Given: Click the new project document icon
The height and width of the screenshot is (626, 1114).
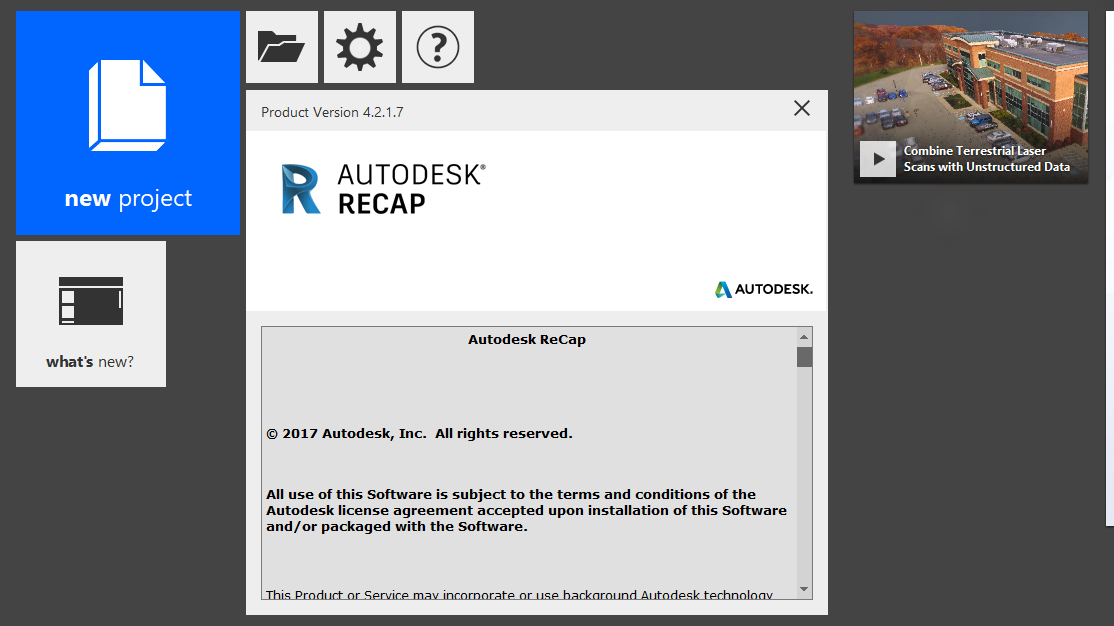Looking at the screenshot, I should pos(127,105).
